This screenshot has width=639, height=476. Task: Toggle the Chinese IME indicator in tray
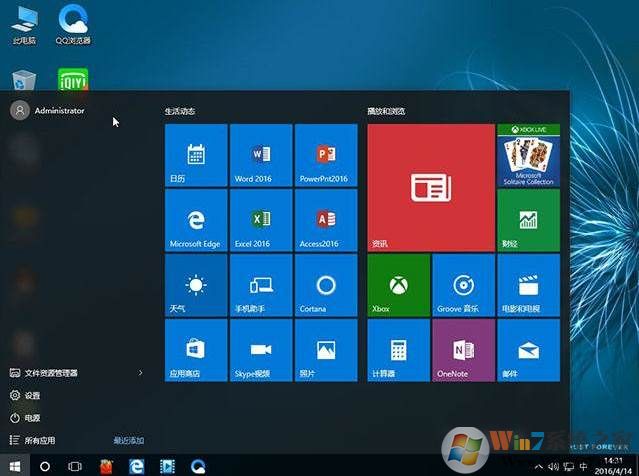click(x=585, y=466)
